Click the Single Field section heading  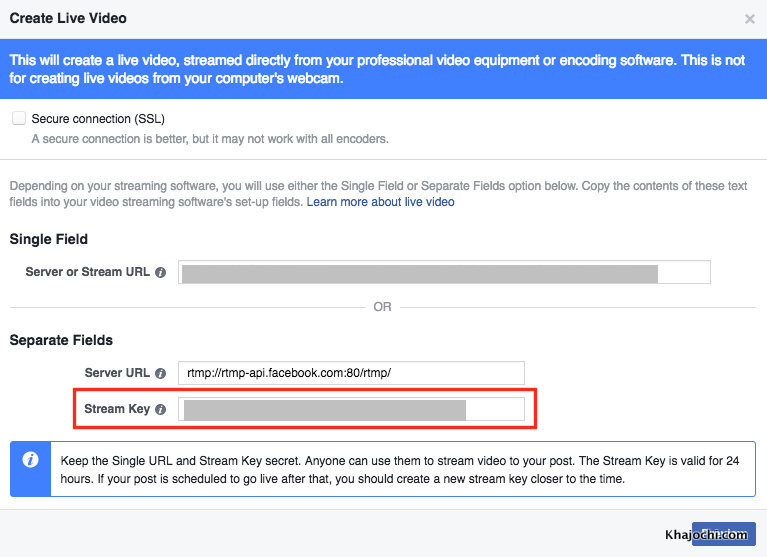pos(49,240)
